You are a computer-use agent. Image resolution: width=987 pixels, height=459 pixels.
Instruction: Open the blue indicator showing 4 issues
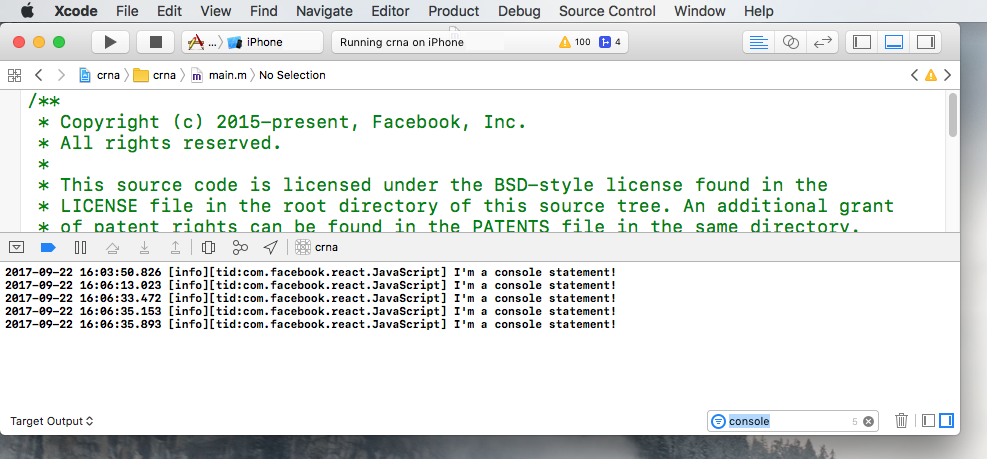tap(610, 42)
